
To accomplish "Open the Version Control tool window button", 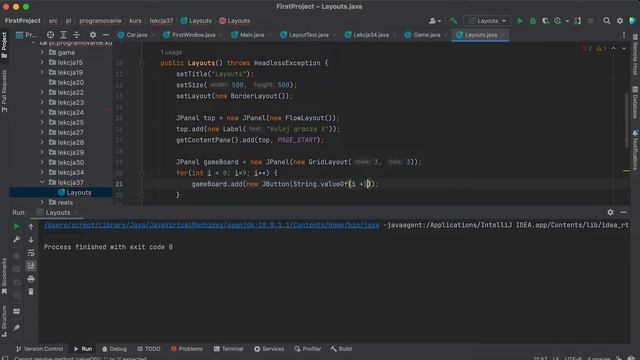I will [40, 349].
